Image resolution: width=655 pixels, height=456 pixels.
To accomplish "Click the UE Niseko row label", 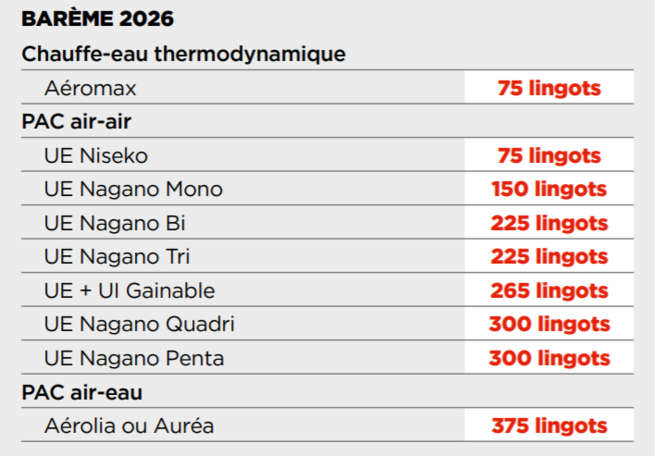I will pyautogui.click(x=96, y=156).
